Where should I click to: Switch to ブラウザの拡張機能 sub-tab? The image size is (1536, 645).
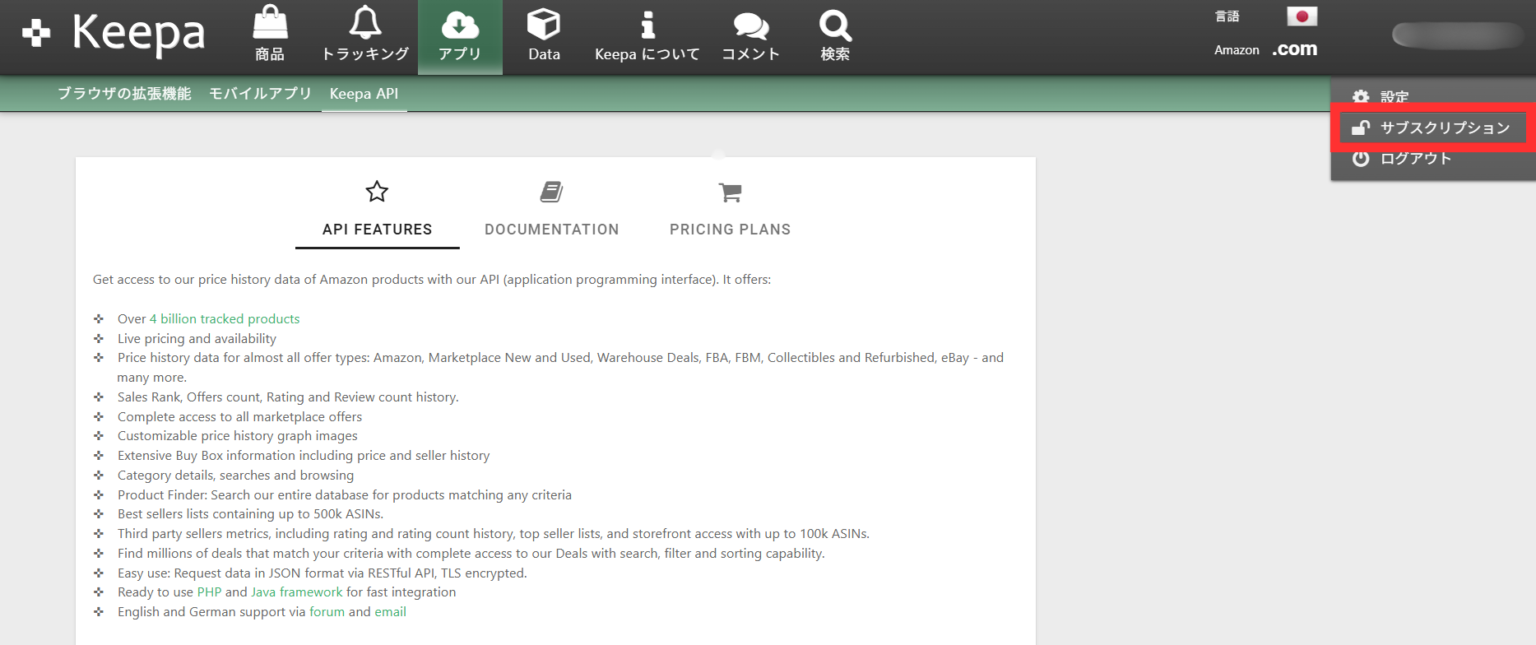[124, 94]
